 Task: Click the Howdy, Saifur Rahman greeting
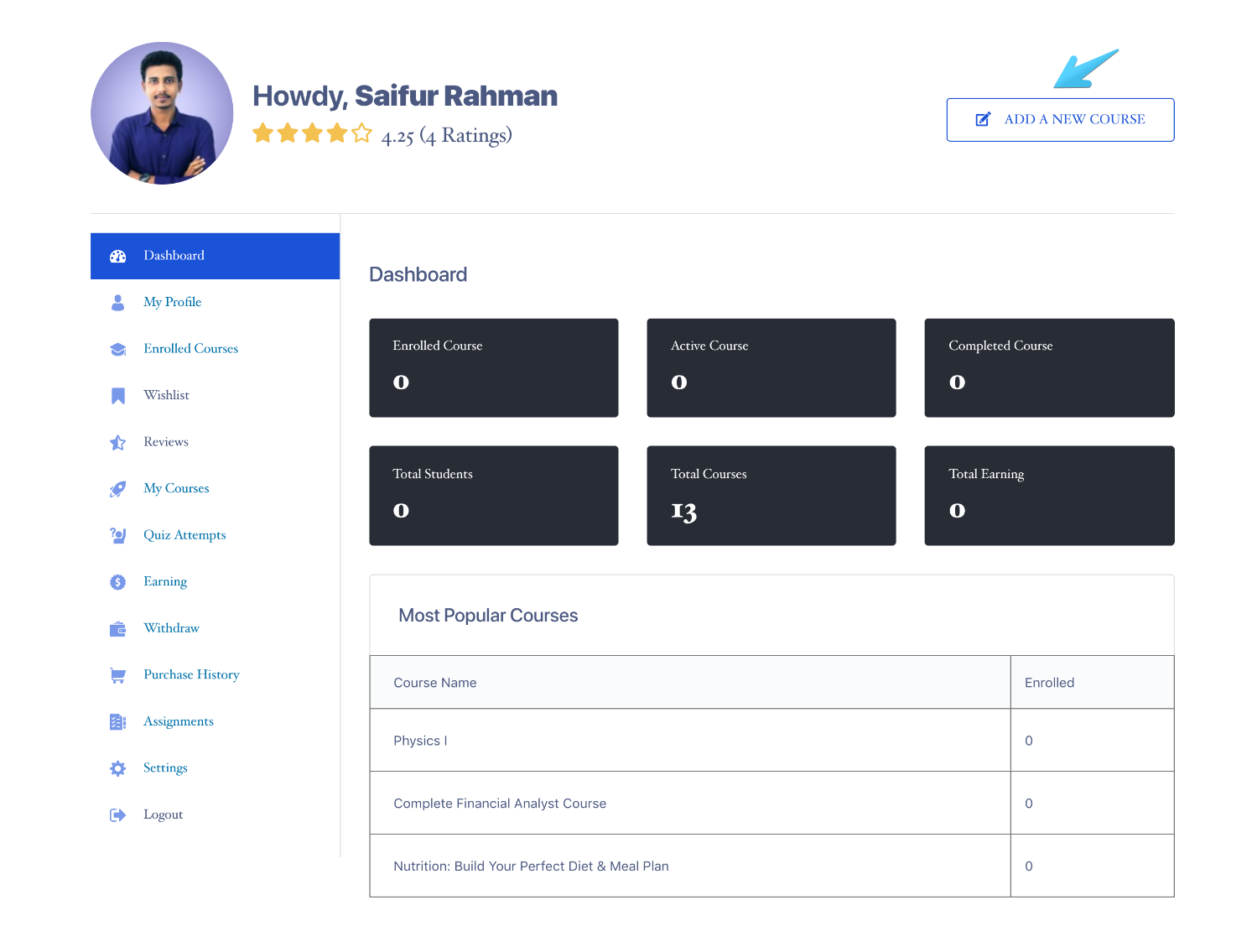pyautogui.click(x=405, y=96)
